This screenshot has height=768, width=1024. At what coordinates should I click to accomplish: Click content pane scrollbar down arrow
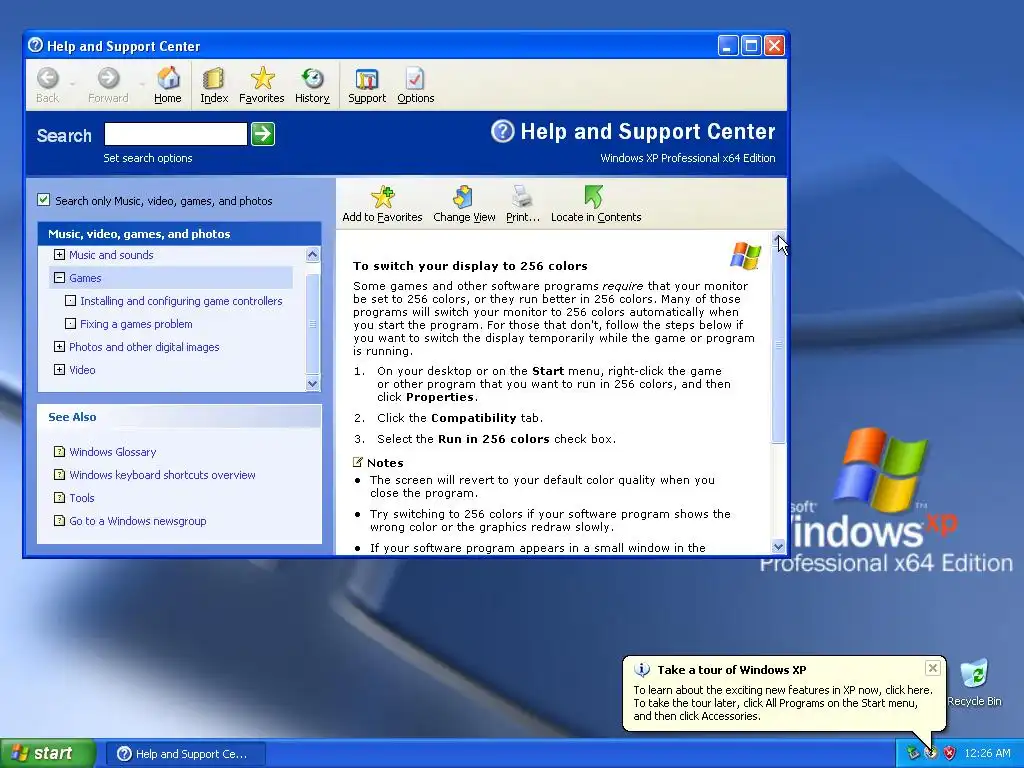(x=778, y=547)
